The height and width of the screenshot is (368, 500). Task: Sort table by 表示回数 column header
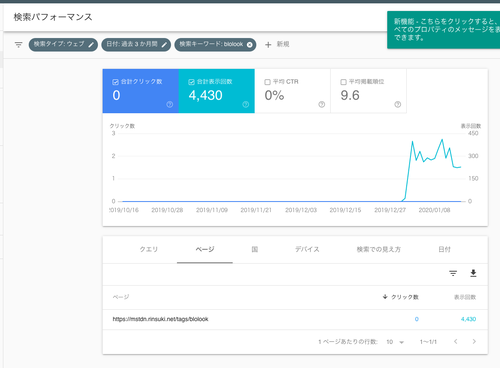tap(465, 297)
